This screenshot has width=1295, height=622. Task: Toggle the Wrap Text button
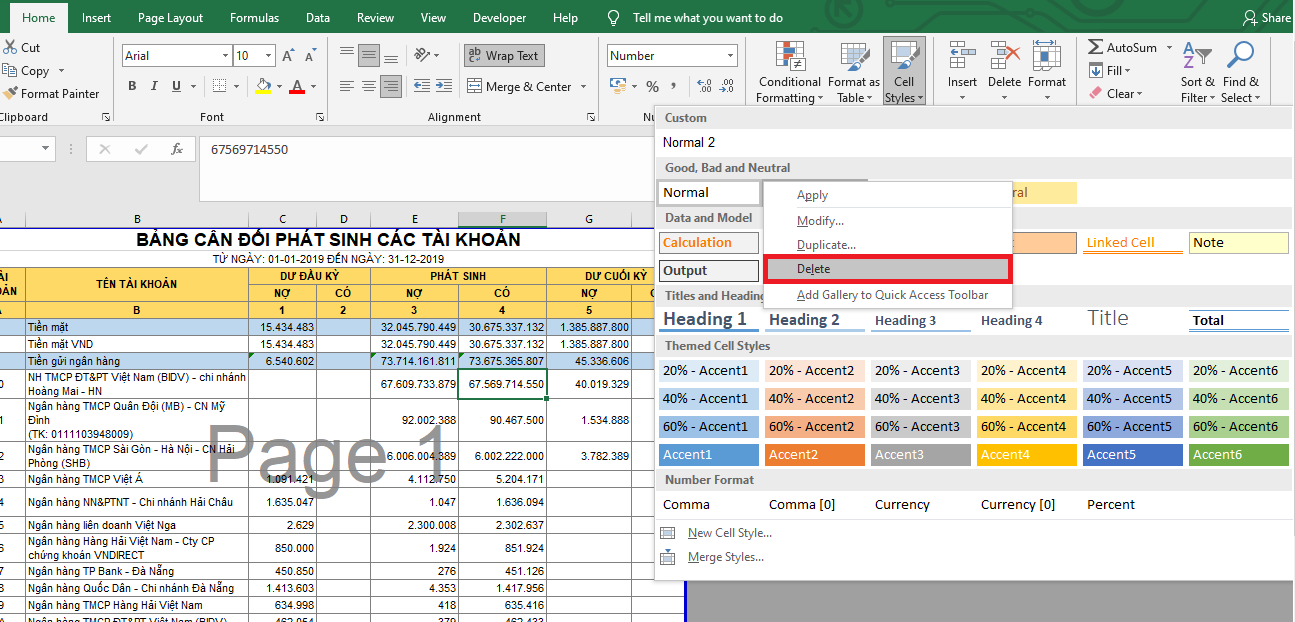503,56
